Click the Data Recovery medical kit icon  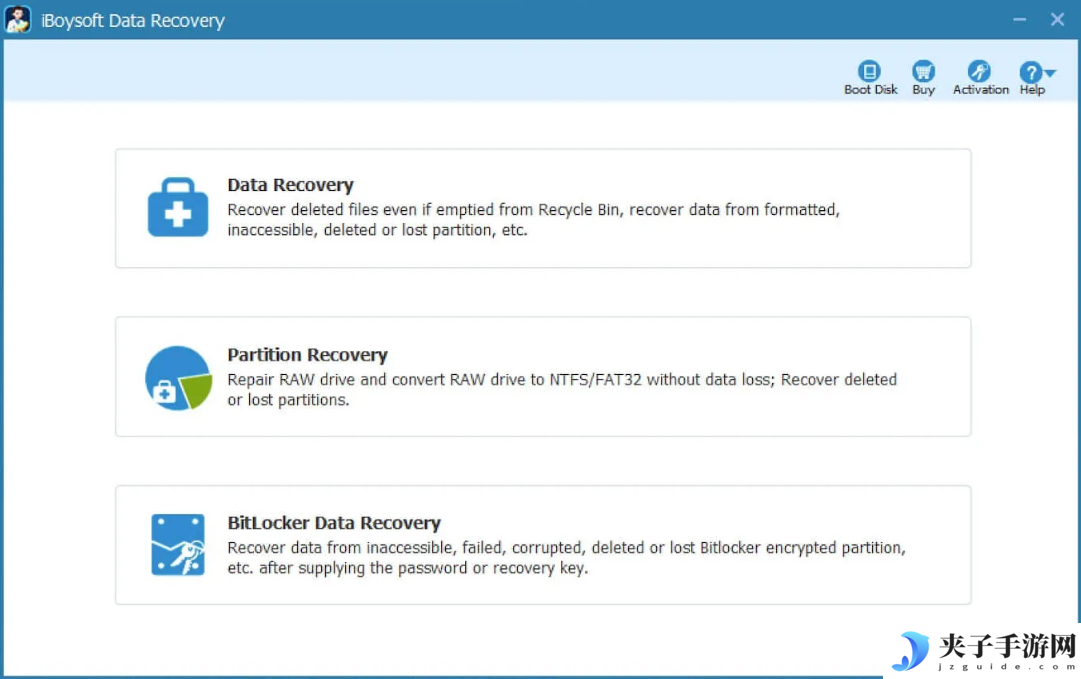pyautogui.click(x=178, y=207)
